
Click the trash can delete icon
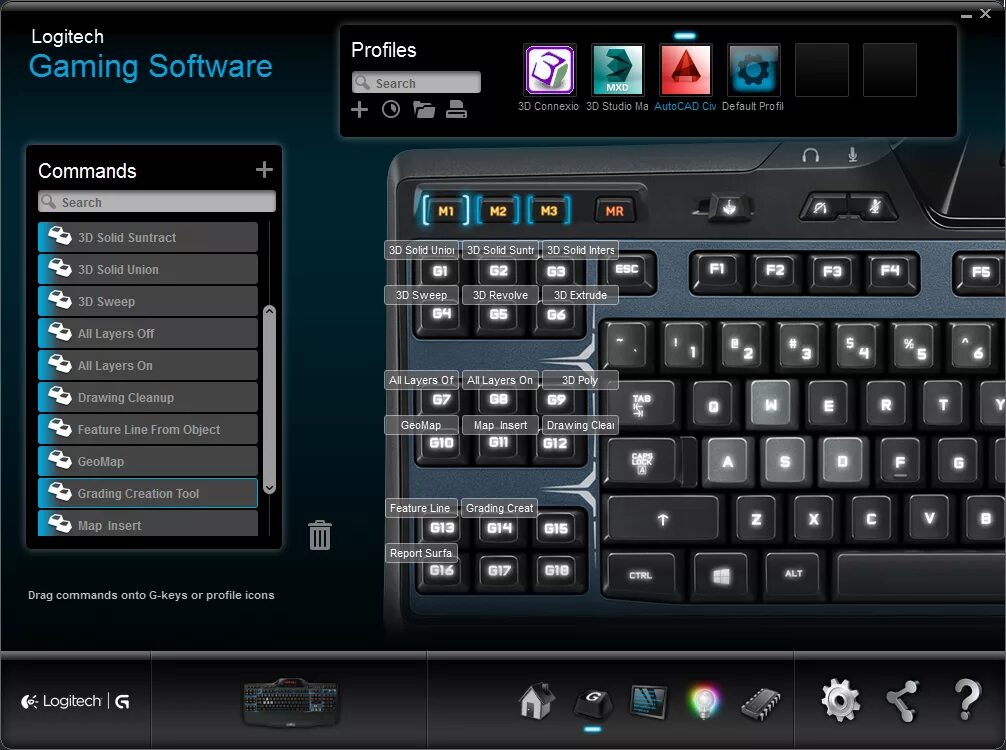coord(320,534)
